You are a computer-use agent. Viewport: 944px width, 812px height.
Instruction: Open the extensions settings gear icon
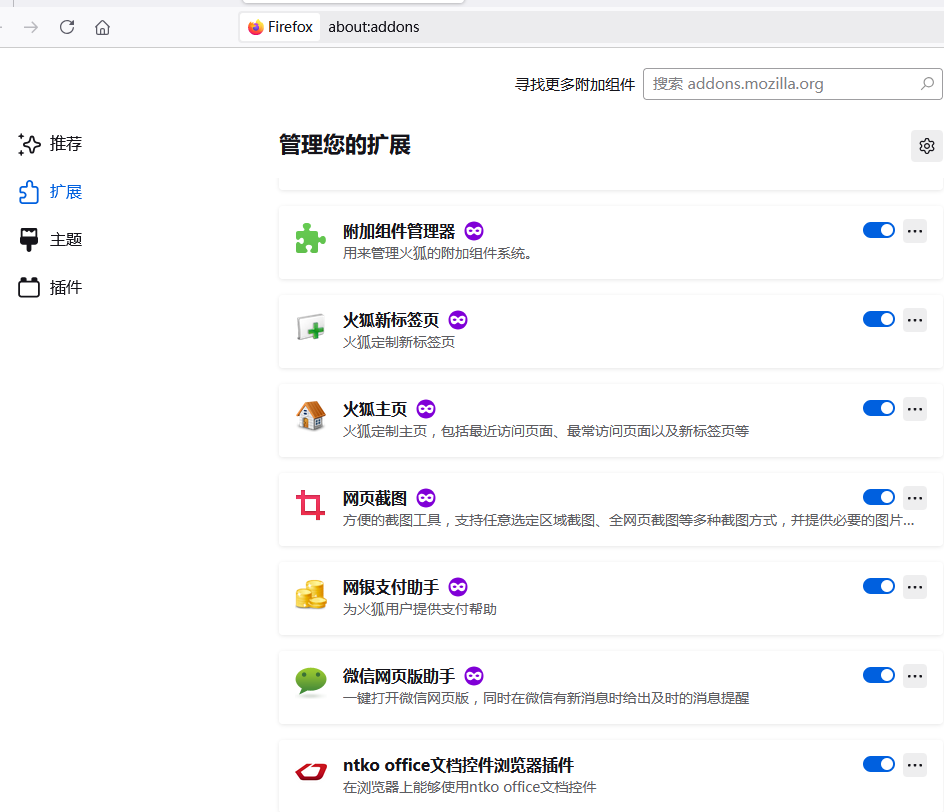tap(926, 145)
